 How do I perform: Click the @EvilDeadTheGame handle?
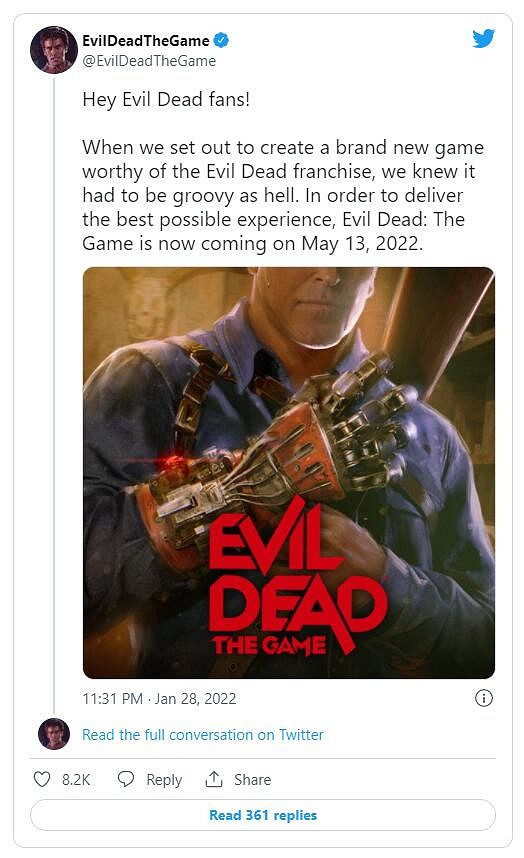click(149, 61)
